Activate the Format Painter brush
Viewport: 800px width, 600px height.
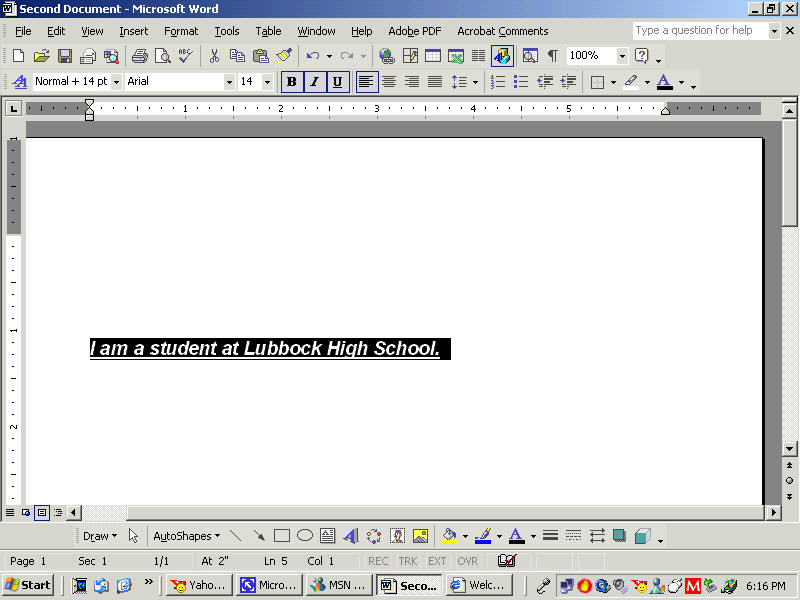(x=284, y=56)
